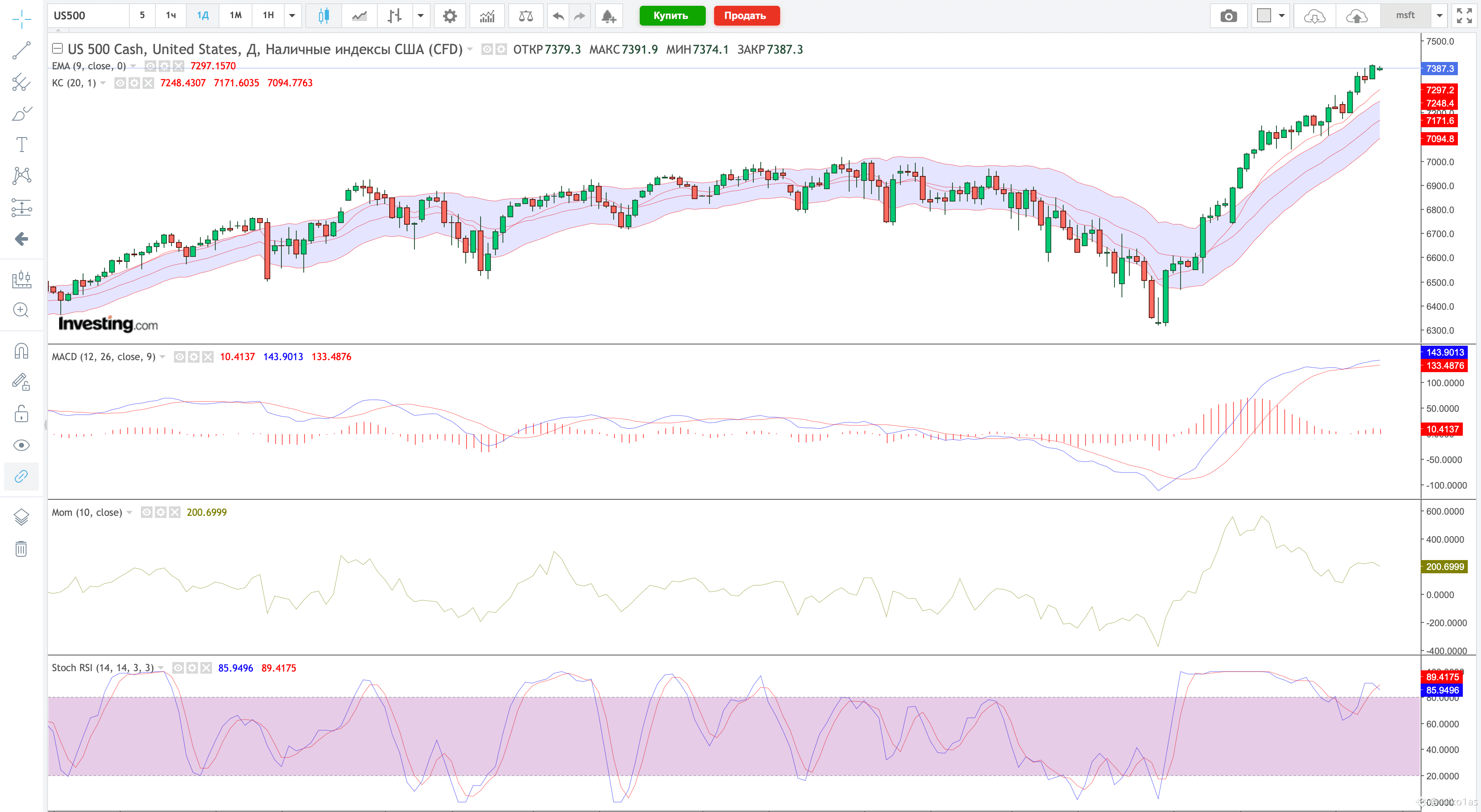Select the 5 minute interval
1481x812 pixels.
tap(142, 15)
